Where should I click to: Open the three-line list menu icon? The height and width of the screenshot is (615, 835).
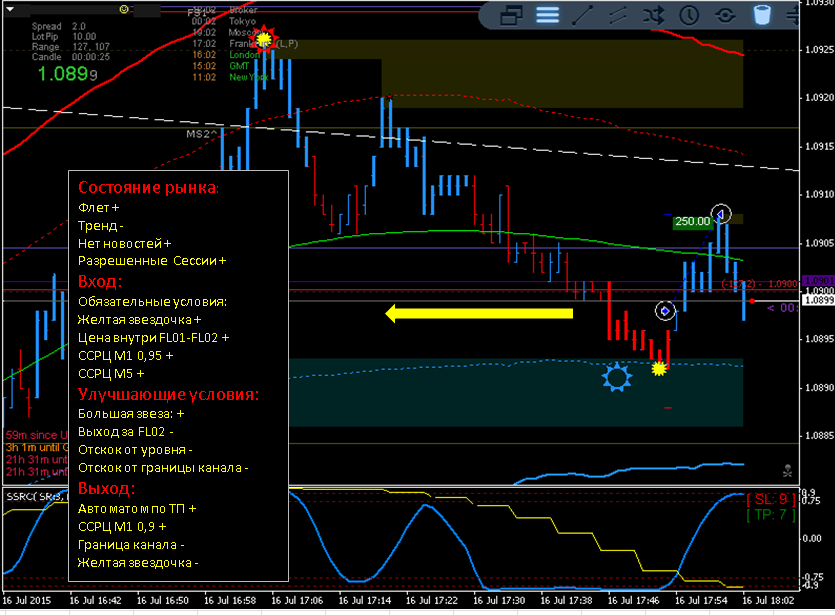coord(547,15)
